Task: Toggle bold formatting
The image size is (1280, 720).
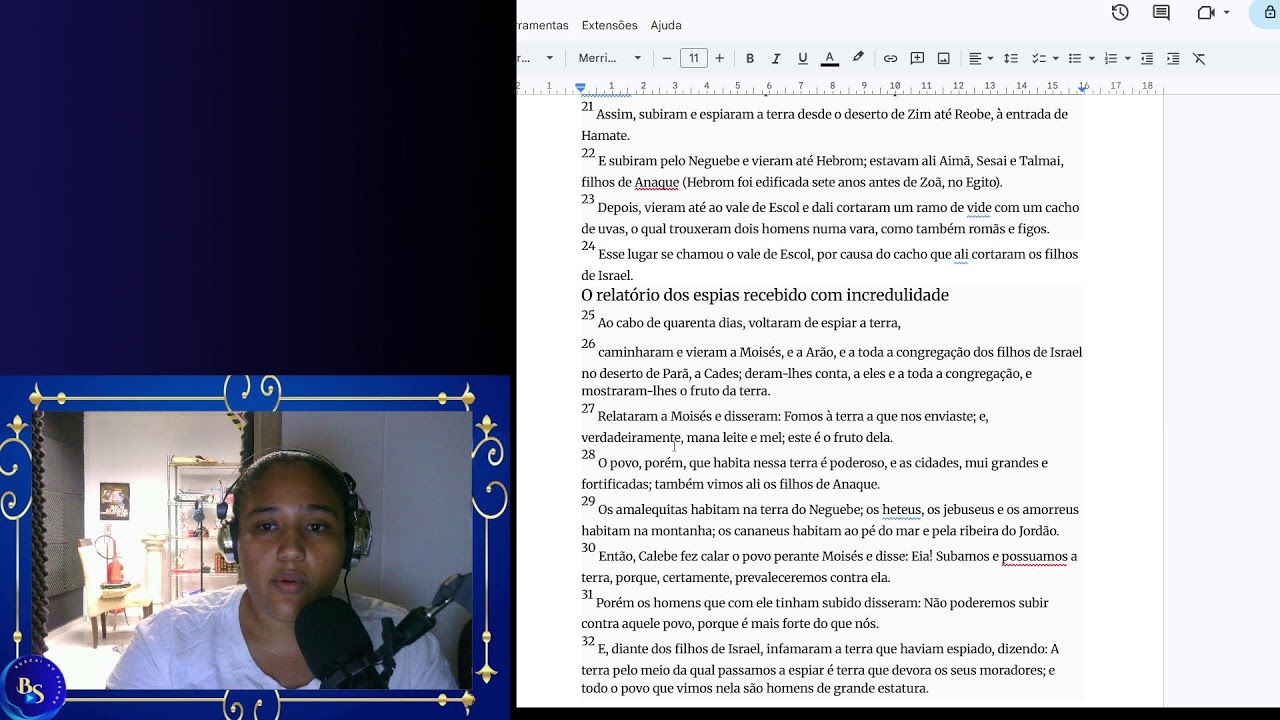Action: [x=750, y=58]
